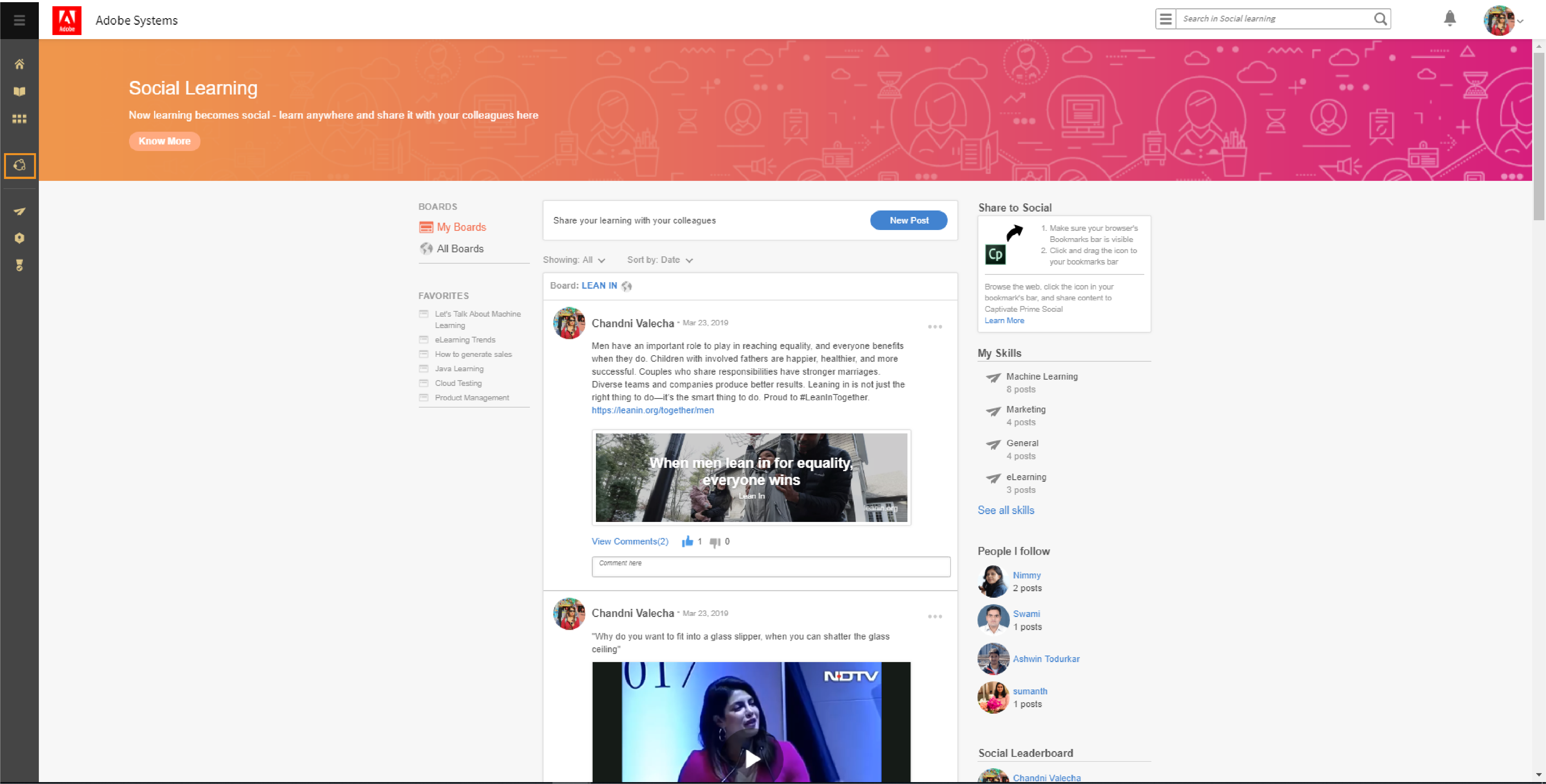Screen dimensions: 1546x784
Task: Expand the Sort by: Date dropdown
Action: pos(659,260)
